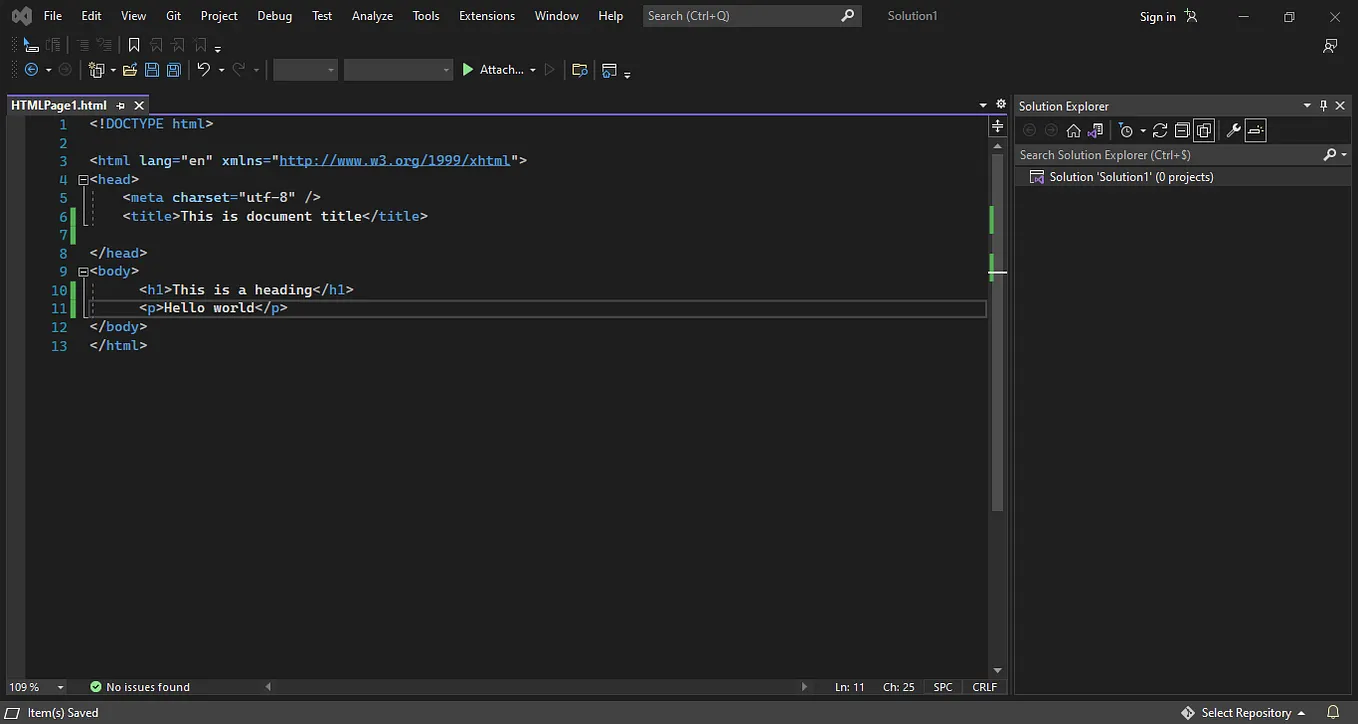Click the Send Feedback icon at top right
This screenshot has width=1358, height=724.
point(1330,46)
